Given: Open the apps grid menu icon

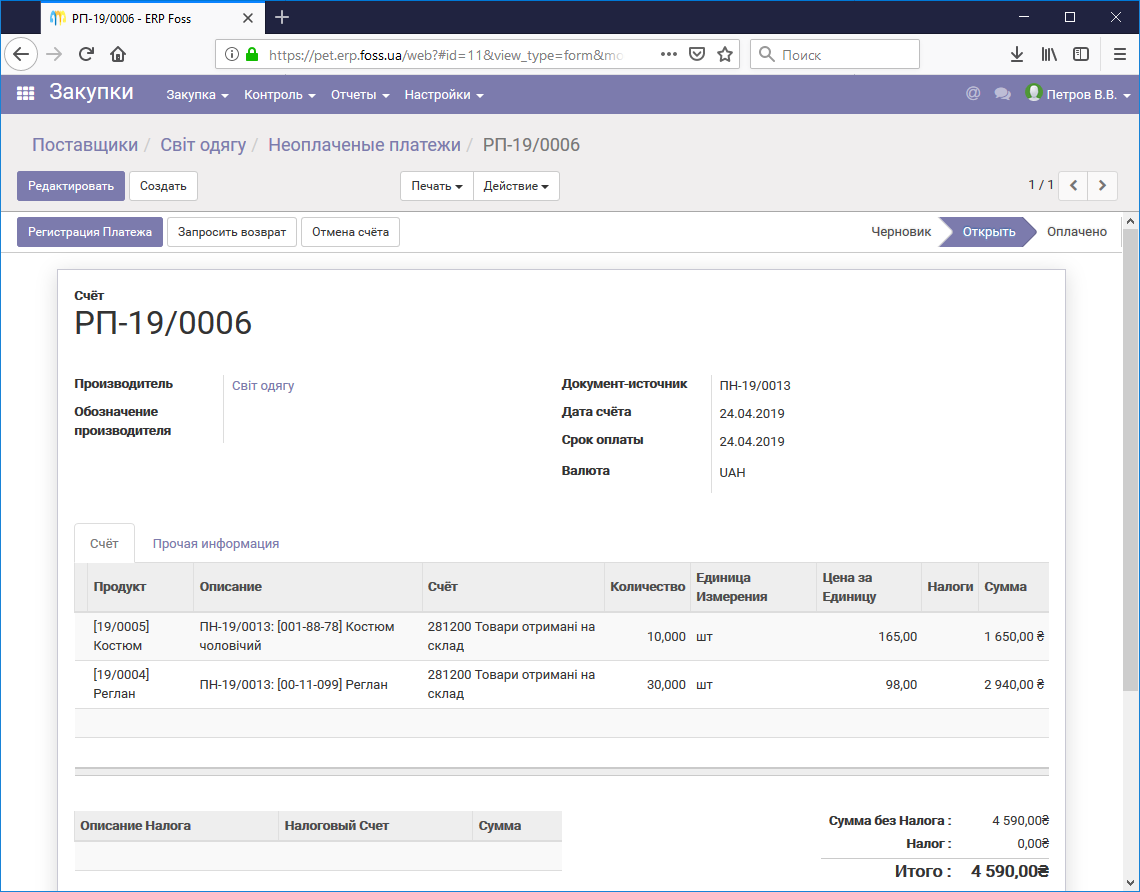Looking at the screenshot, I should tap(25, 94).
